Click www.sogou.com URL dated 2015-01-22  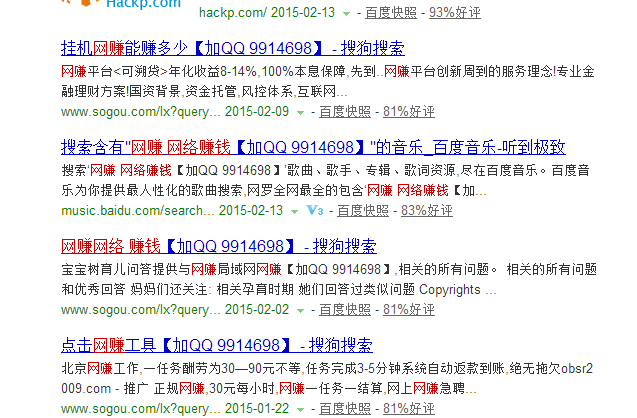coord(141,409)
